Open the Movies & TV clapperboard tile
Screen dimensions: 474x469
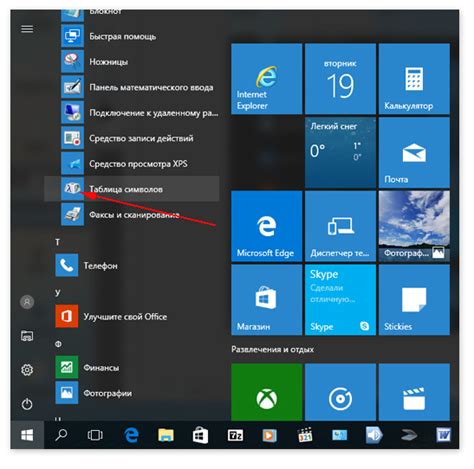point(414,392)
